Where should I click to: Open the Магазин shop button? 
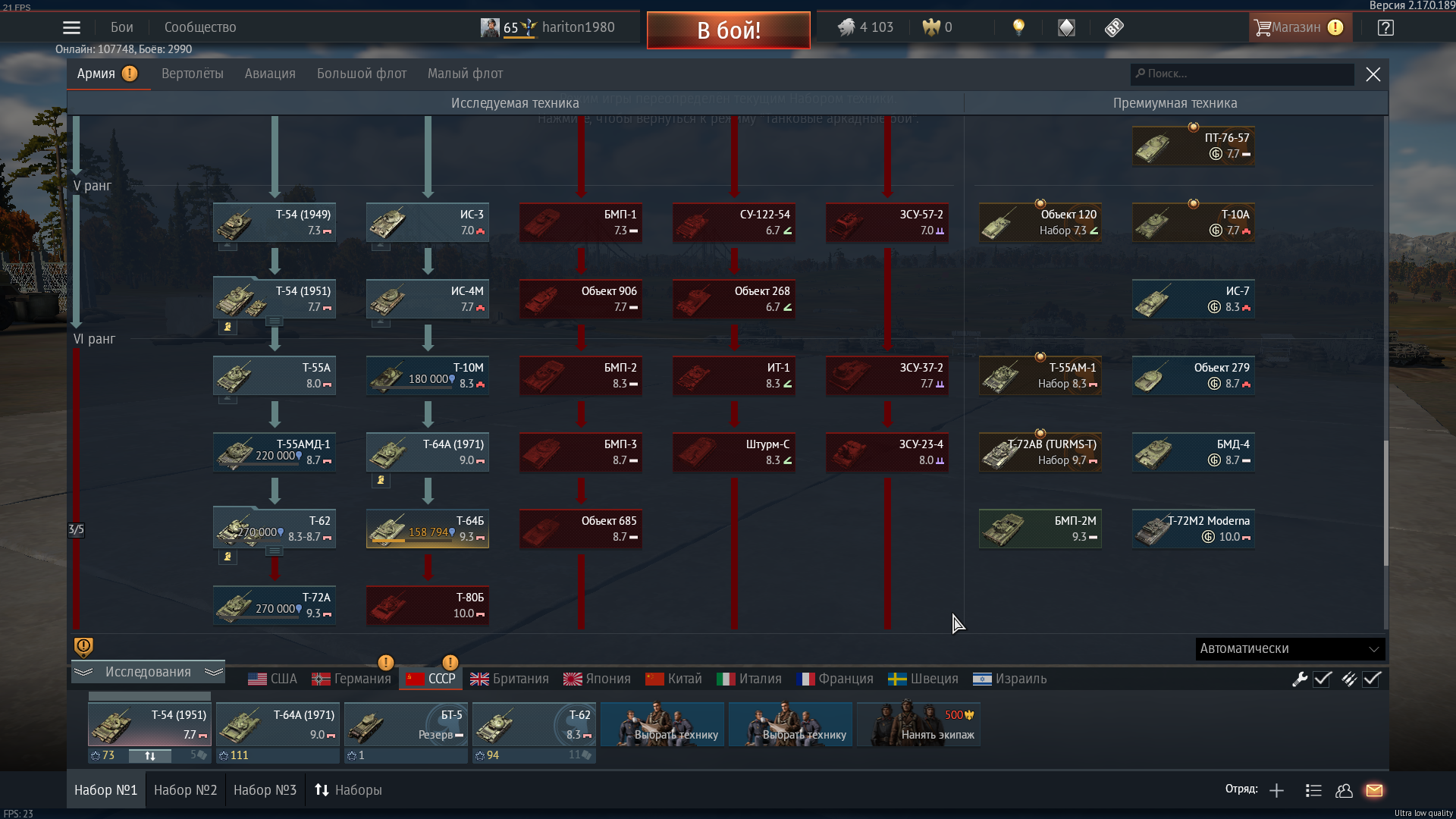click(x=1299, y=27)
